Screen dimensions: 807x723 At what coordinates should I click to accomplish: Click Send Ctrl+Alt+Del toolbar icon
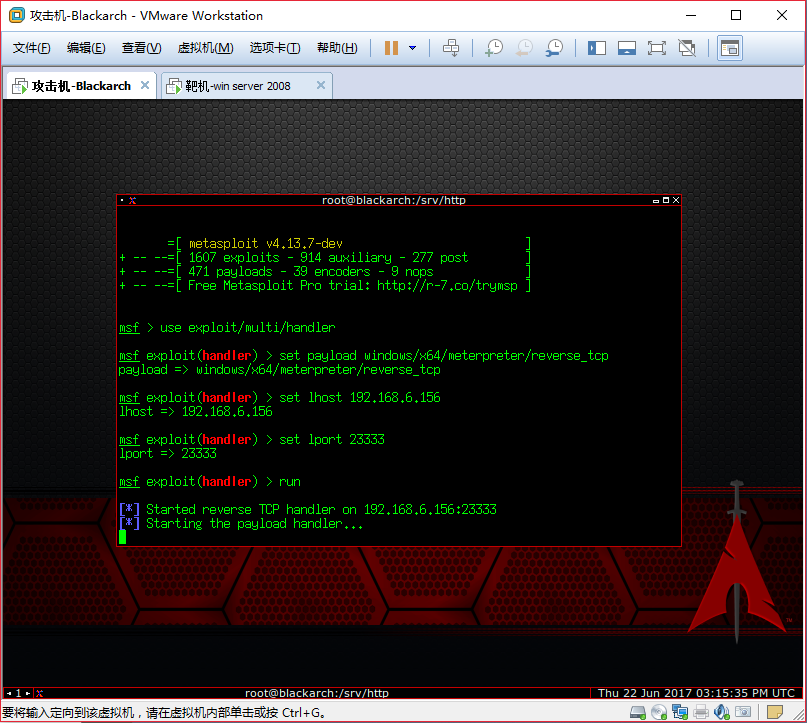click(451, 48)
